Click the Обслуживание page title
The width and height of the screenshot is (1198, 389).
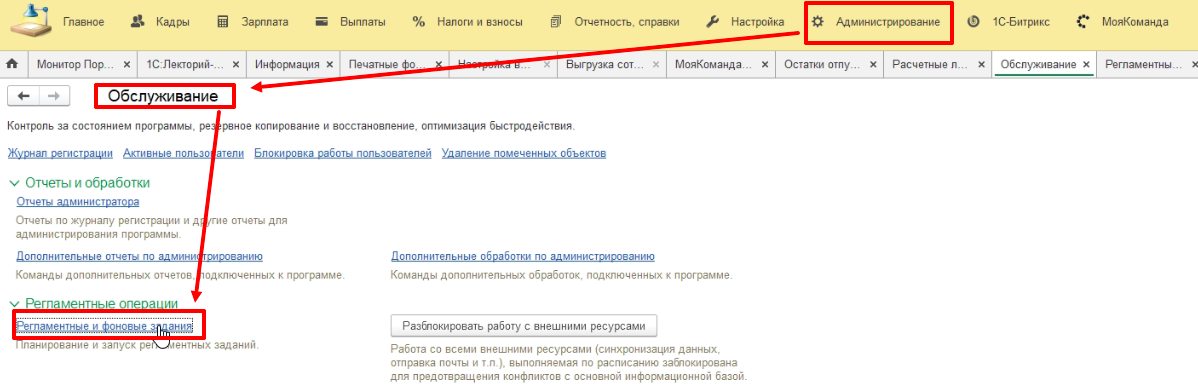coord(164,96)
